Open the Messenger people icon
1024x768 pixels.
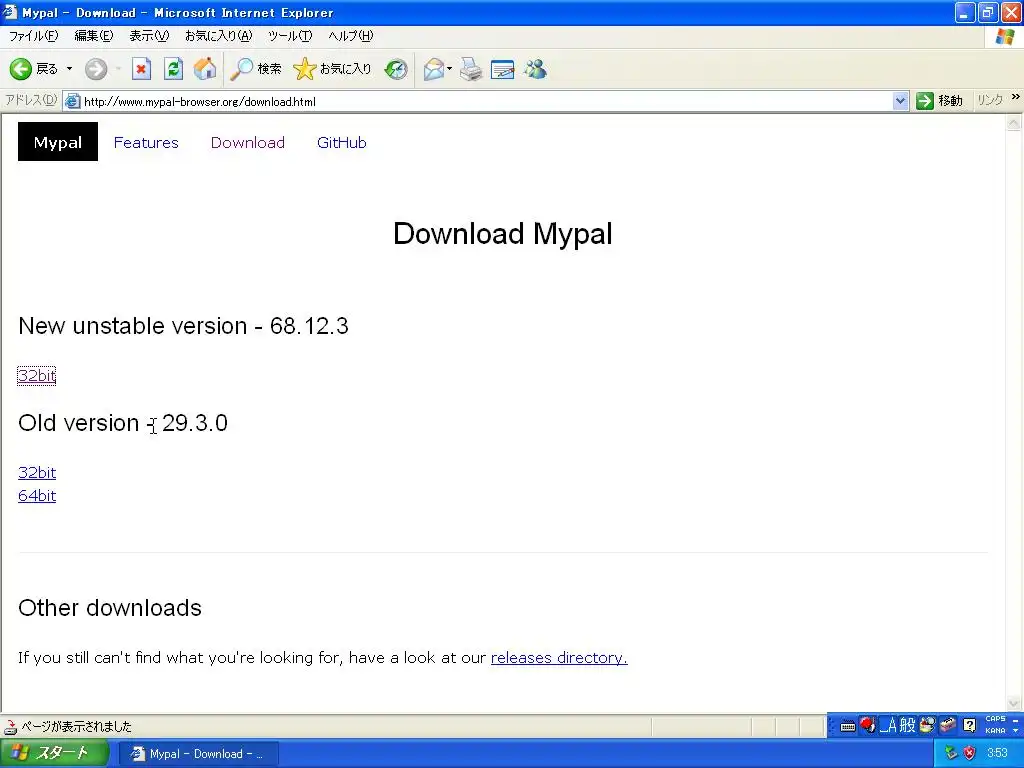click(535, 69)
